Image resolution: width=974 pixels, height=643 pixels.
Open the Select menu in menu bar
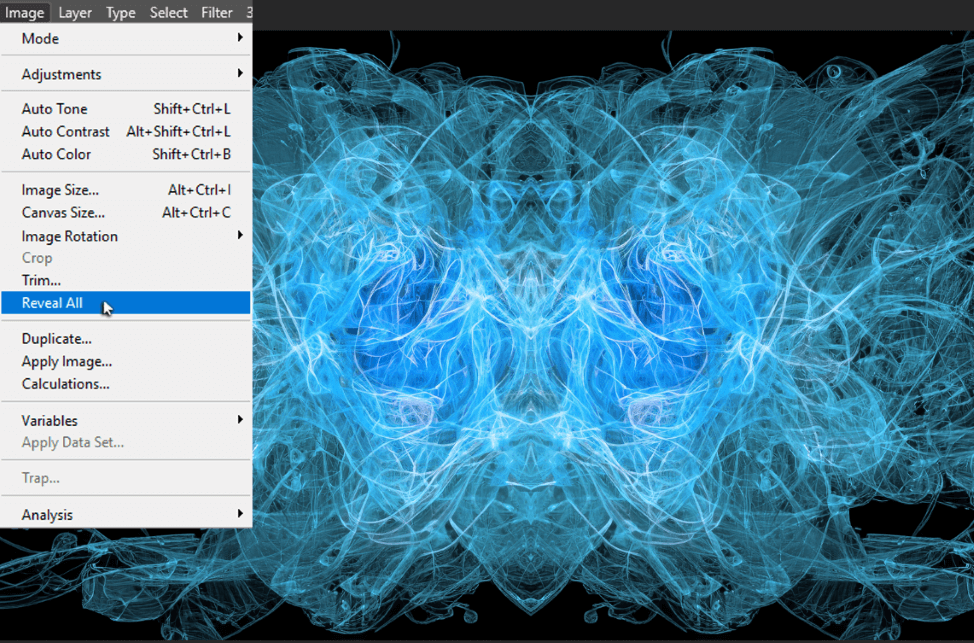[168, 13]
